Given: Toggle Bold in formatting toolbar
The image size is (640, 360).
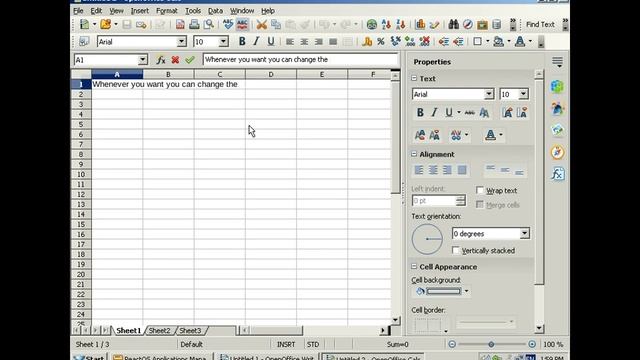Looking at the screenshot, I should coord(242,42).
